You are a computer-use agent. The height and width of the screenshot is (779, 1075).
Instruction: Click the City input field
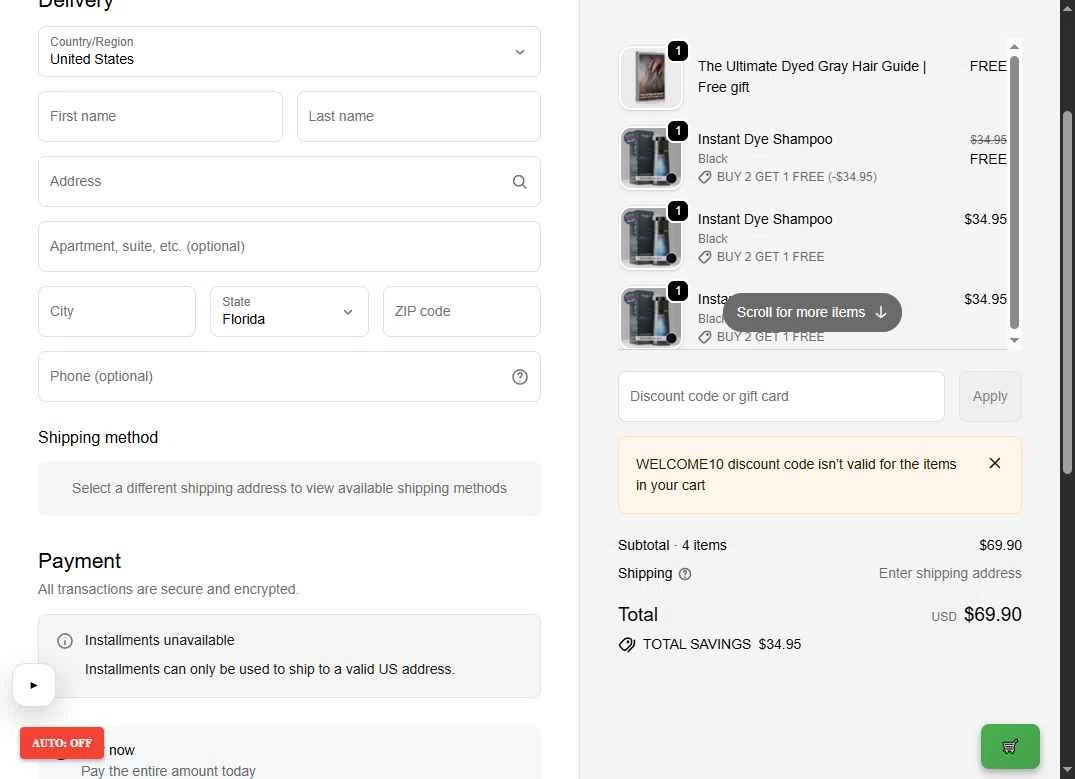click(x=117, y=311)
